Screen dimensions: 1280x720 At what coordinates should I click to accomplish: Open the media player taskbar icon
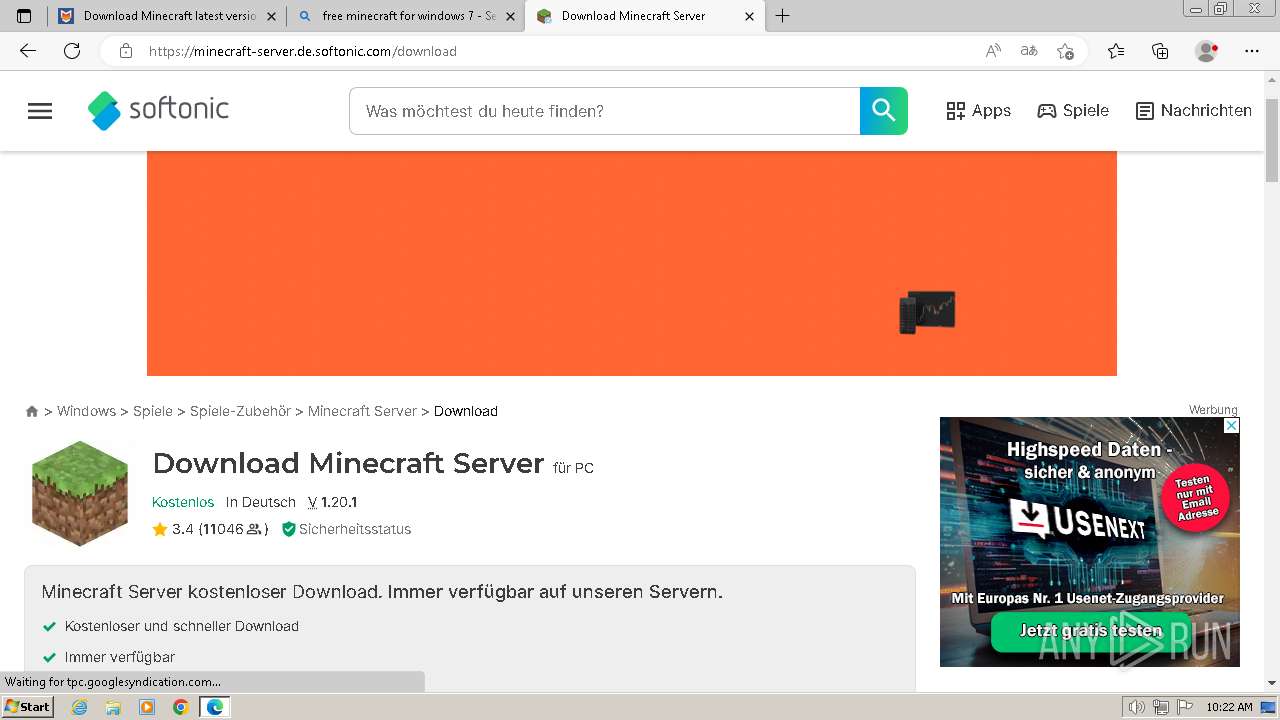(147, 707)
